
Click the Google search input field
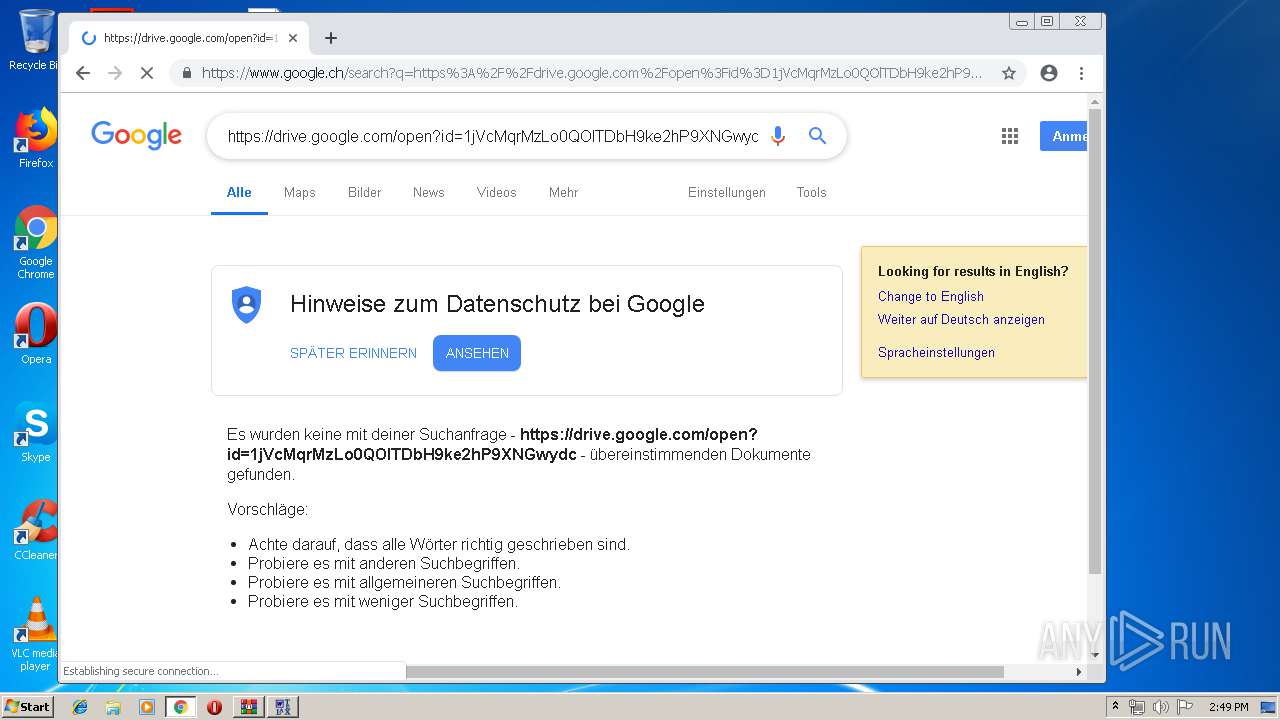492,136
